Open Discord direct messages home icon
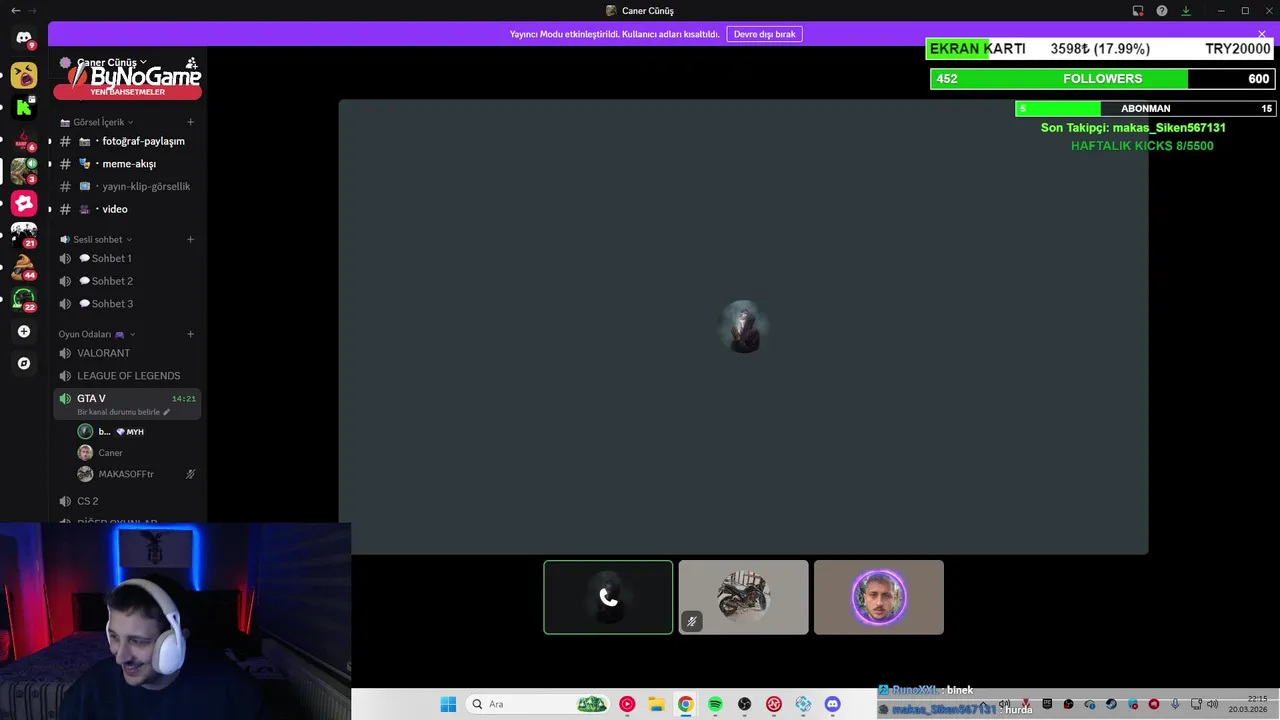Screen dimensions: 1280x720 point(24,39)
